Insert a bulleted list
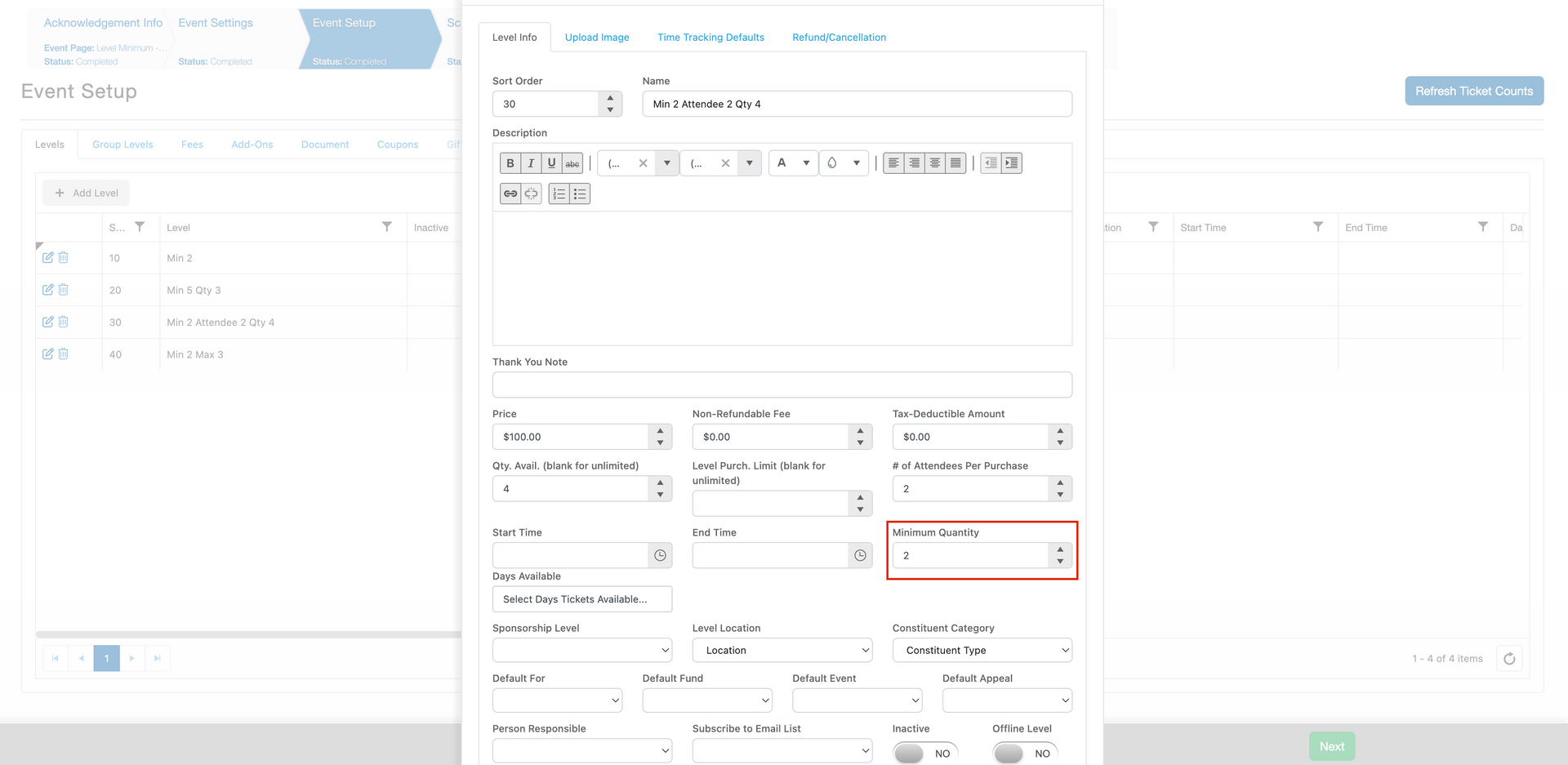Image resolution: width=1568 pixels, height=765 pixels. pos(580,193)
